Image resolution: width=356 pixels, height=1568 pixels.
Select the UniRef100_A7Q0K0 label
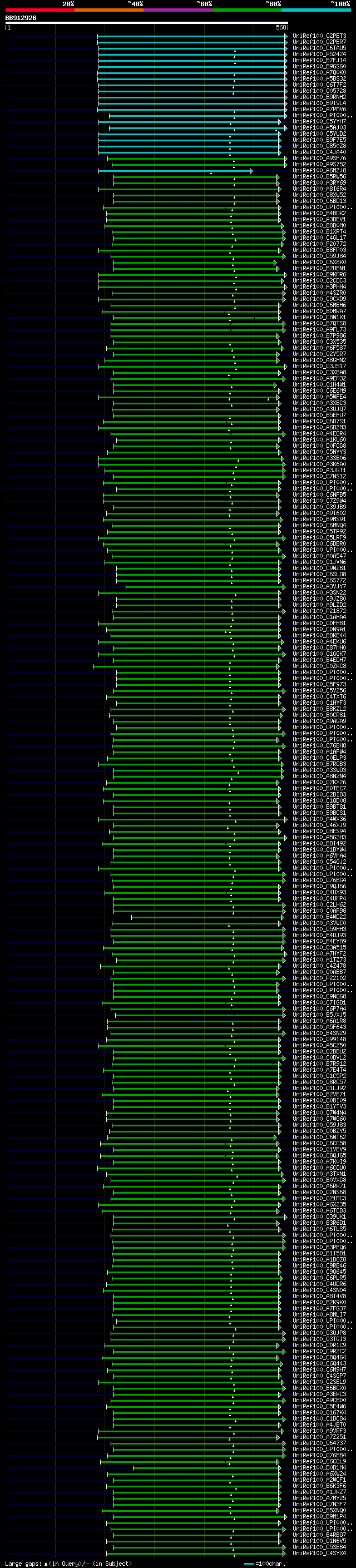click(319, 72)
